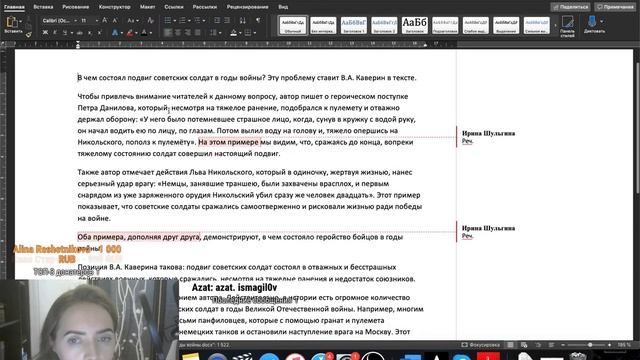Switch to Web Layout view in status bar
This screenshot has height=360, width=640.
point(524,345)
